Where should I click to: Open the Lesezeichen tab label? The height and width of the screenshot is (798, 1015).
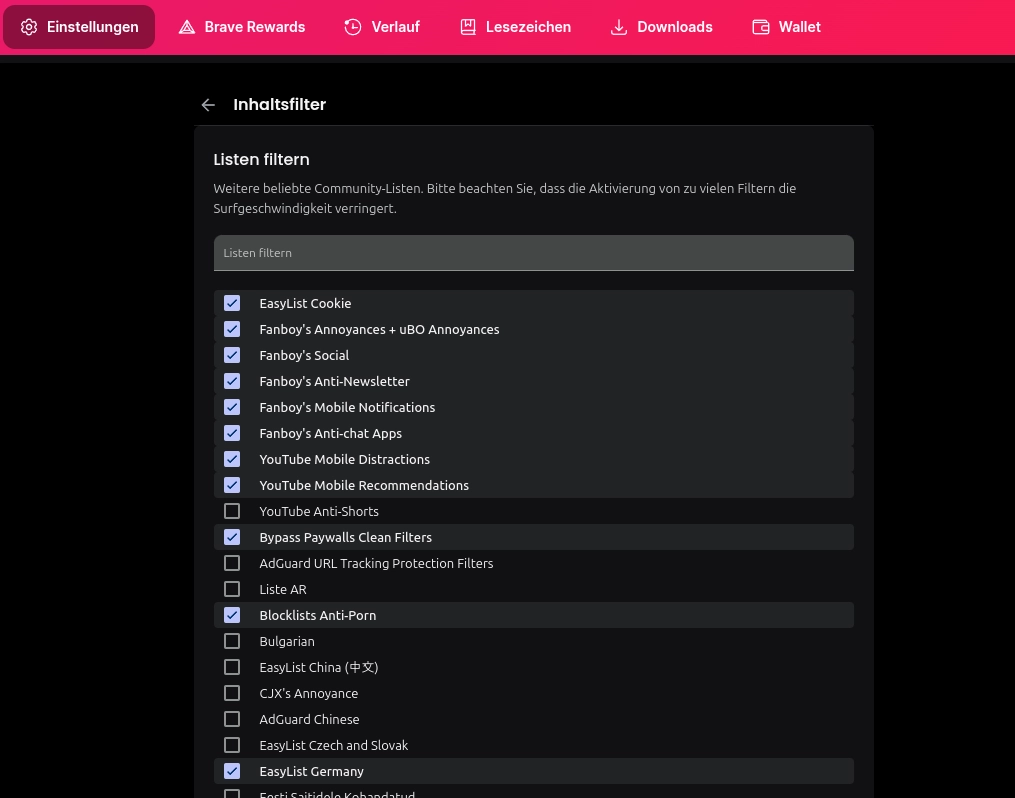(528, 27)
